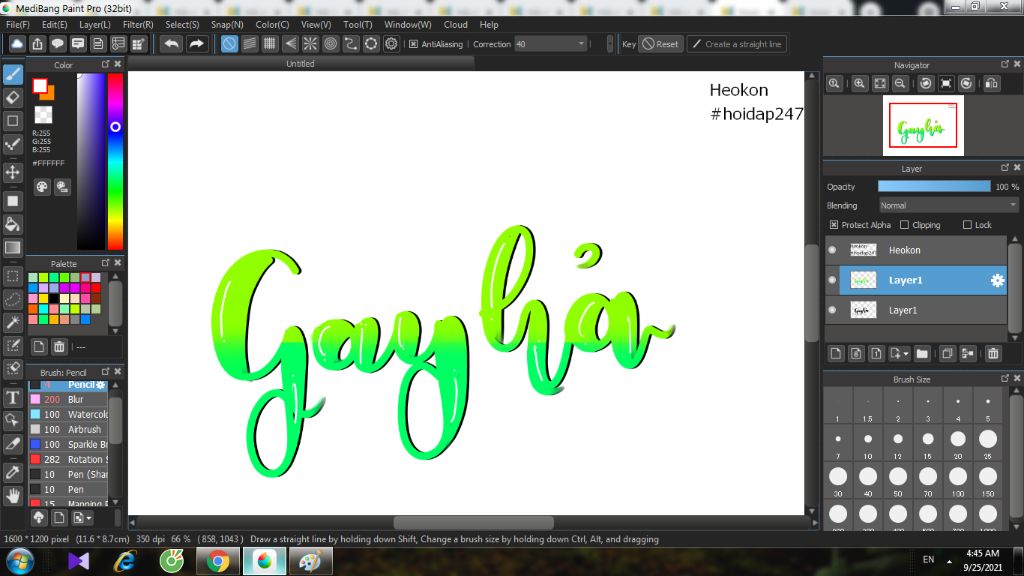Open add-brush dropdown below brush list
Image resolution: width=1024 pixels, height=576 pixels.
[x=89, y=518]
